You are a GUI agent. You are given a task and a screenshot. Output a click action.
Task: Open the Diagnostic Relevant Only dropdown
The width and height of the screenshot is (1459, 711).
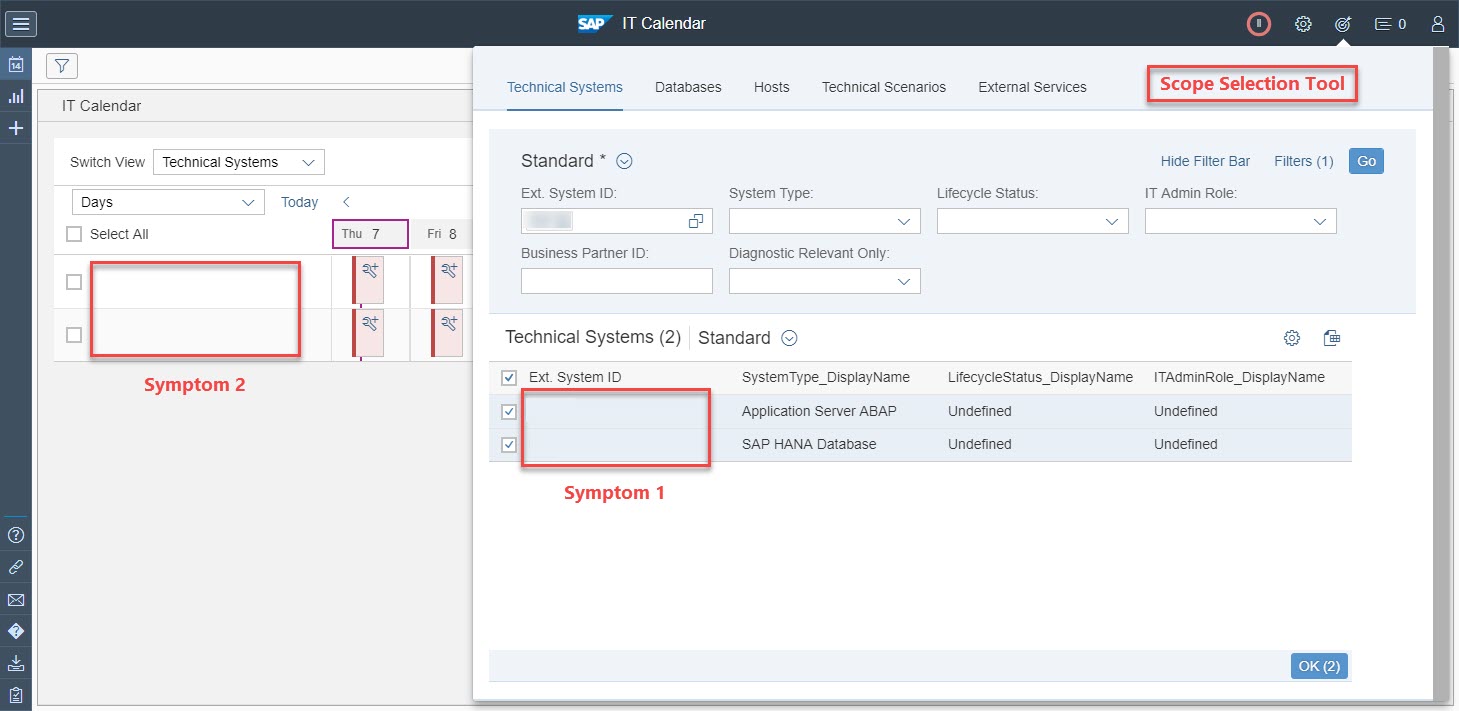tap(825, 281)
